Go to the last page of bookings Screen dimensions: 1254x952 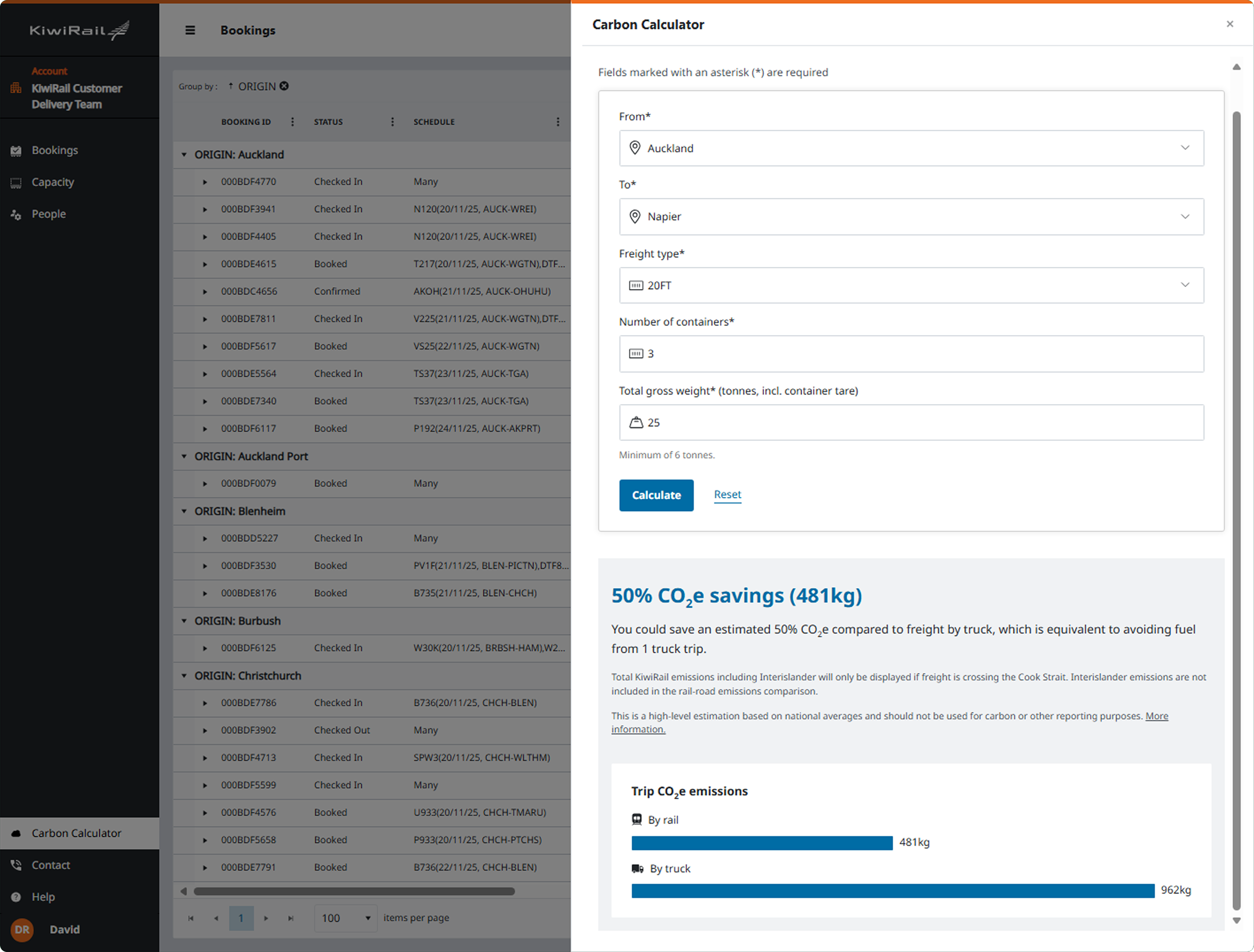click(291, 918)
